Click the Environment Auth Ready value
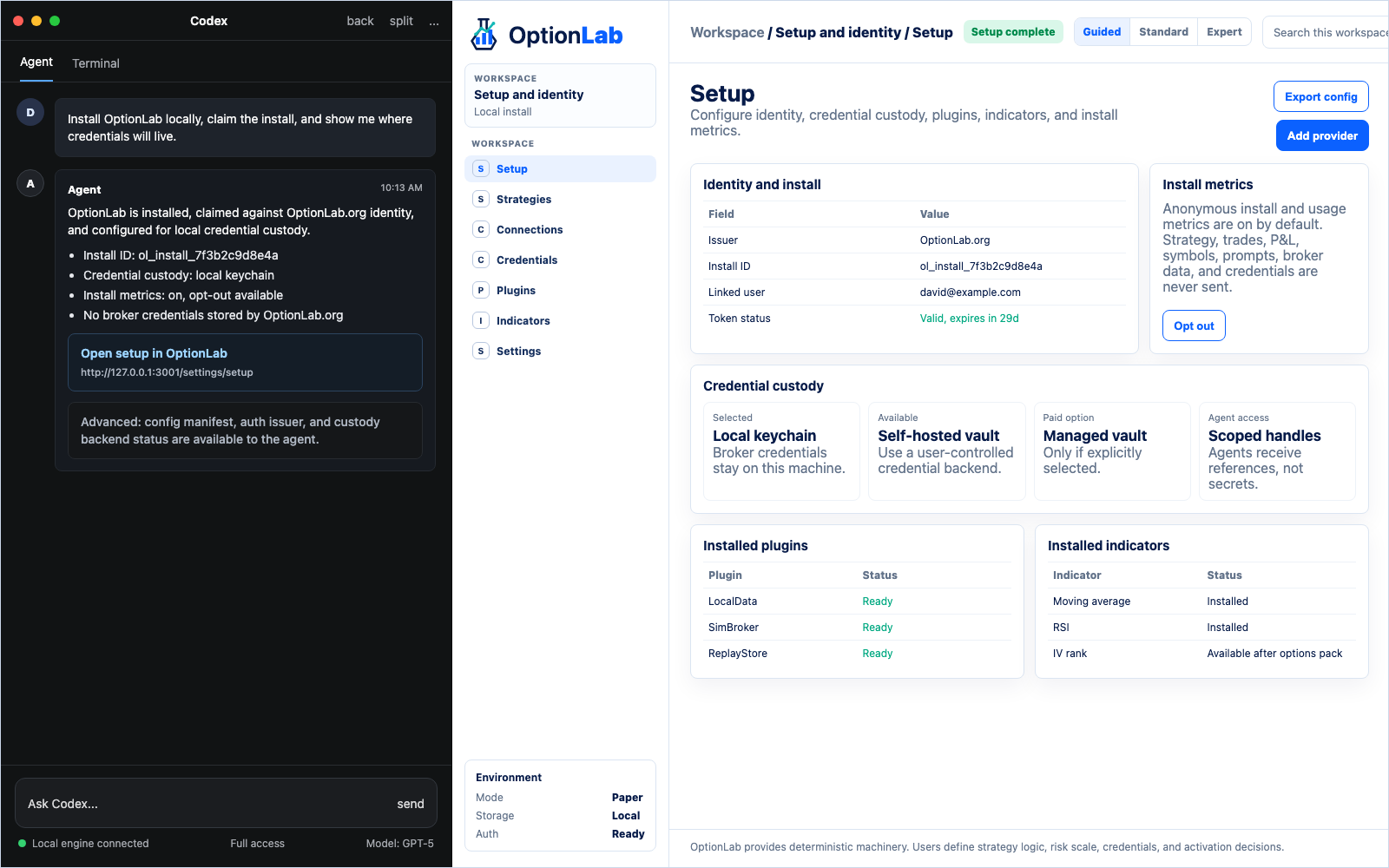This screenshot has width=1389, height=868. pos(628,834)
